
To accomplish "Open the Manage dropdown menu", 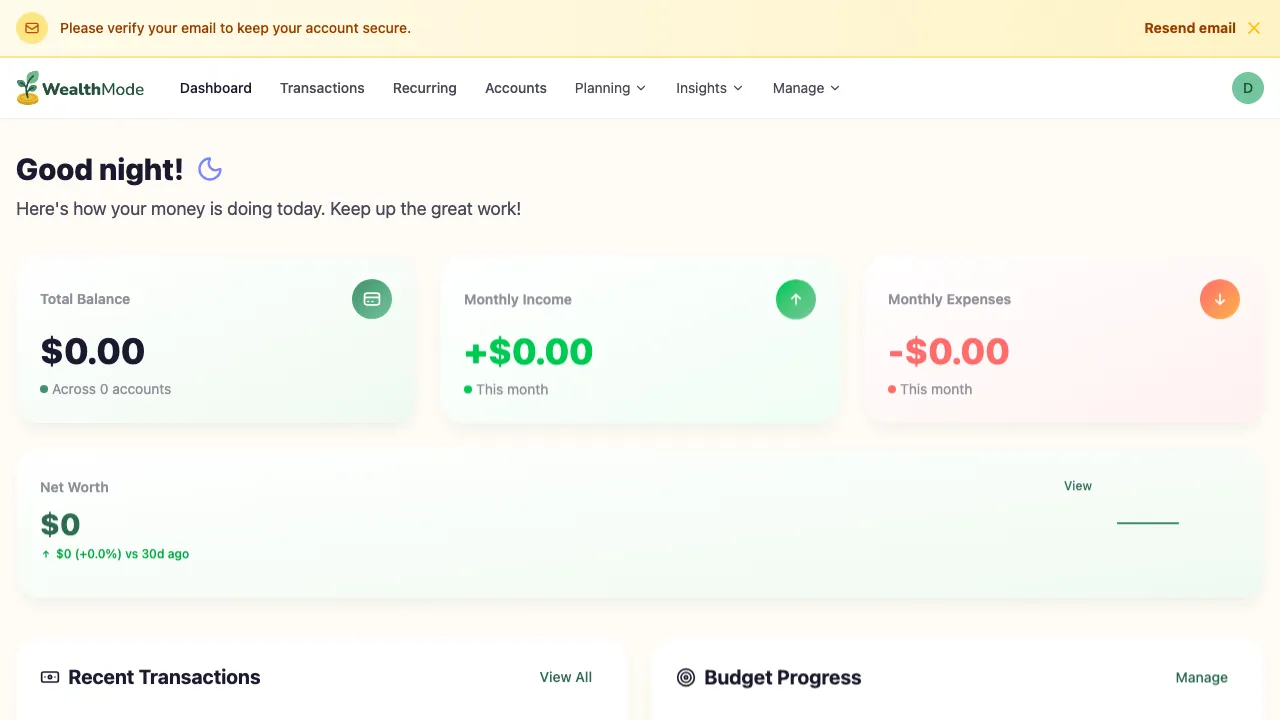I will click(805, 88).
